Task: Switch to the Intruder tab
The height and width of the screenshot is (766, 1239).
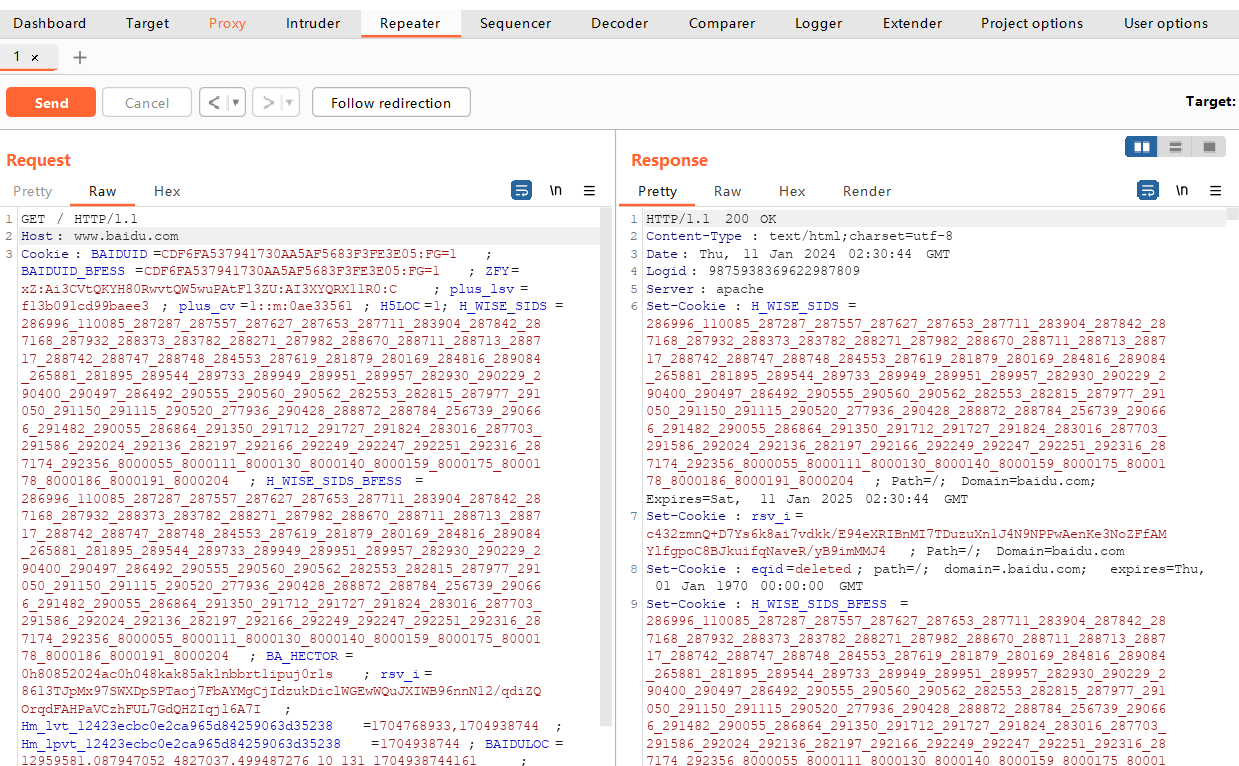Action: (x=313, y=23)
